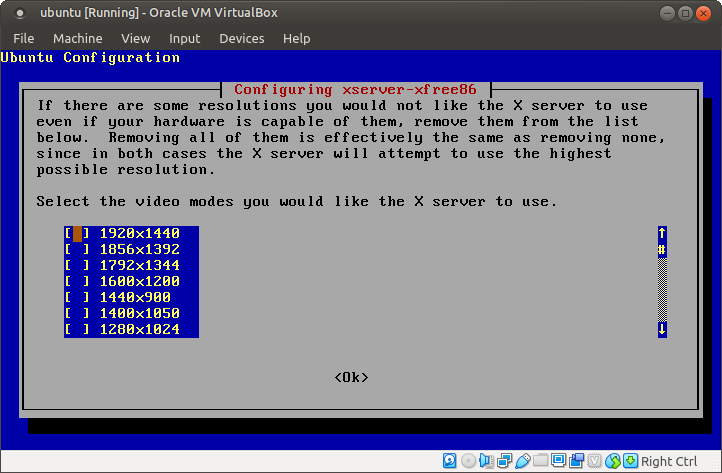Click the # scrollbar position marker

click(x=662, y=250)
